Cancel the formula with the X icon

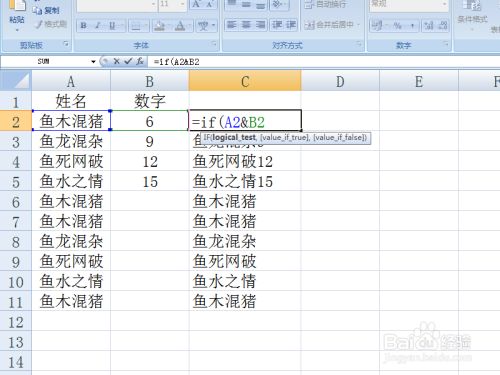click(x=116, y=61)
